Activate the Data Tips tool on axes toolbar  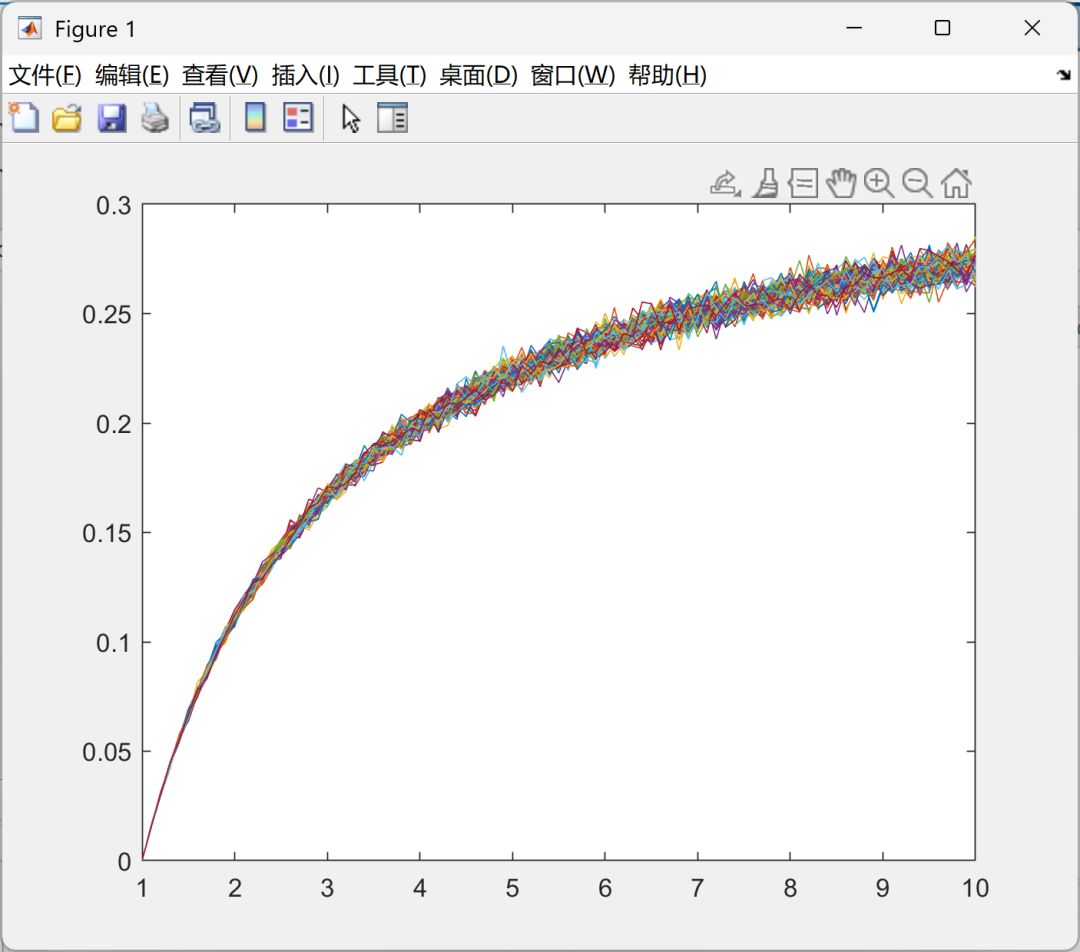point(803,183)
